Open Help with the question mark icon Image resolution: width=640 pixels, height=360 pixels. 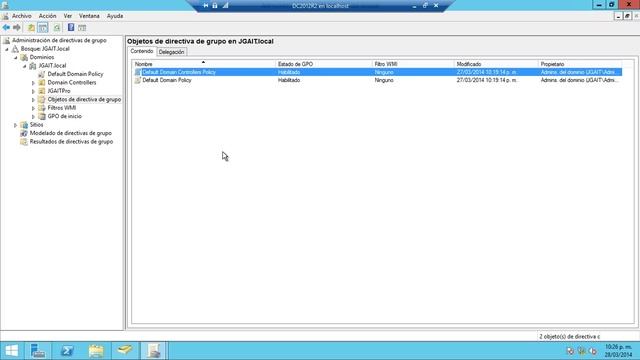pos(71,28)
